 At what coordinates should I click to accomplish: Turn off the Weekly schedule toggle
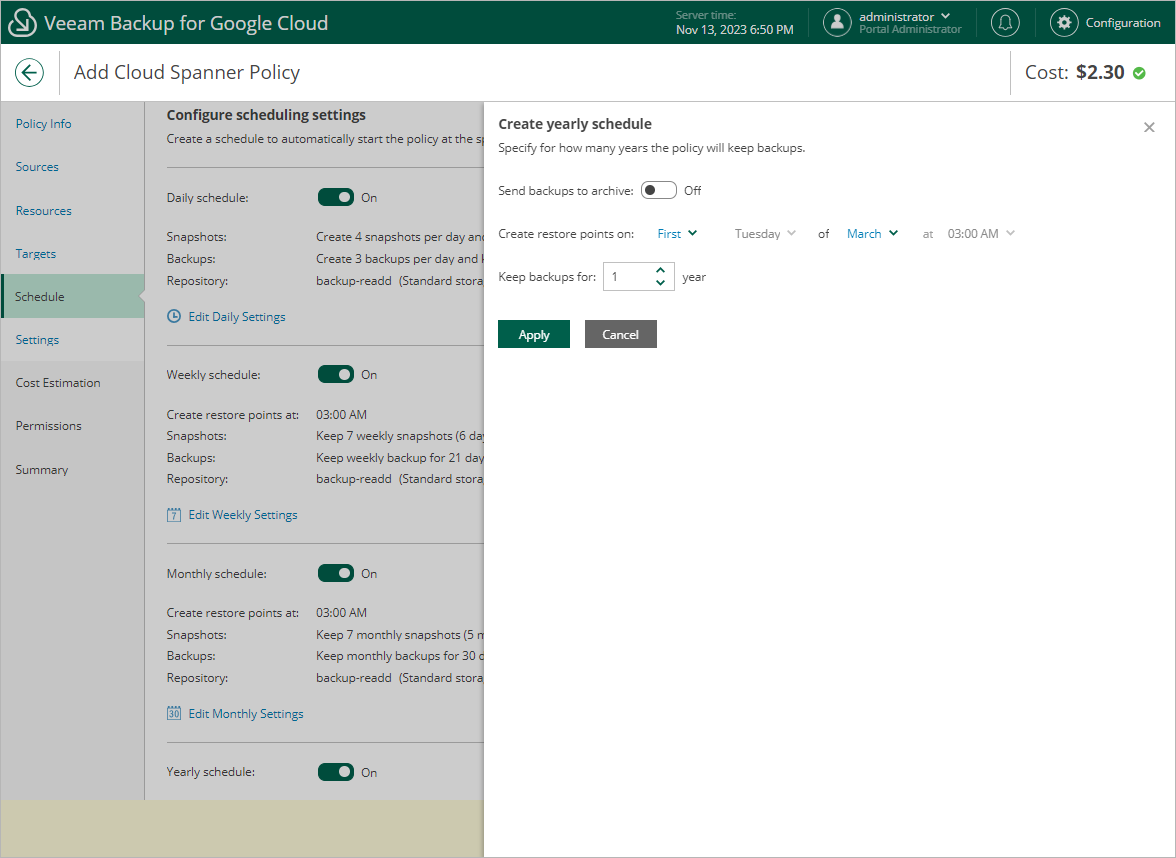coord(336,374)
